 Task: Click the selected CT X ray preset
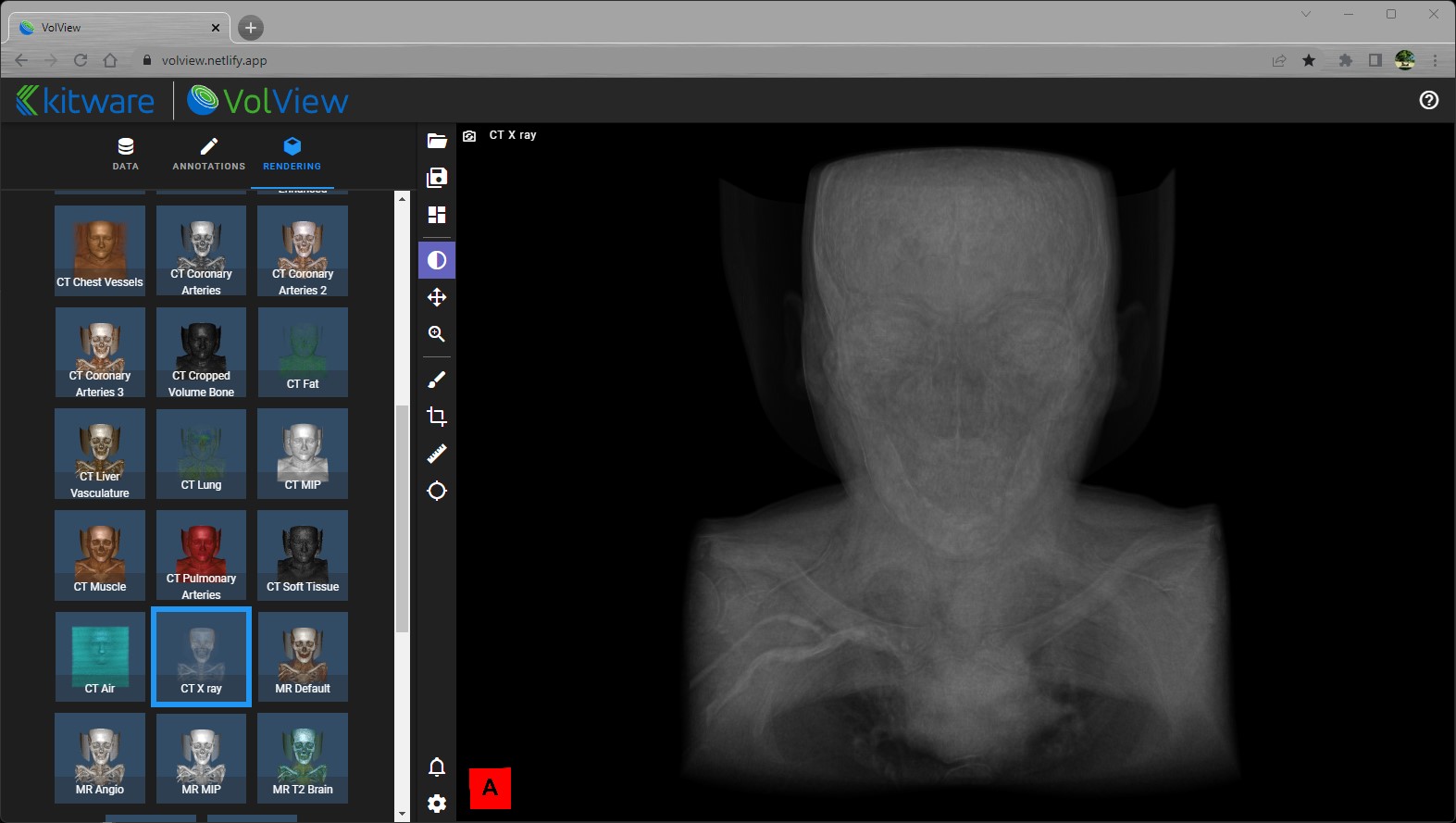pyautogui.click(x=201, y=656)
